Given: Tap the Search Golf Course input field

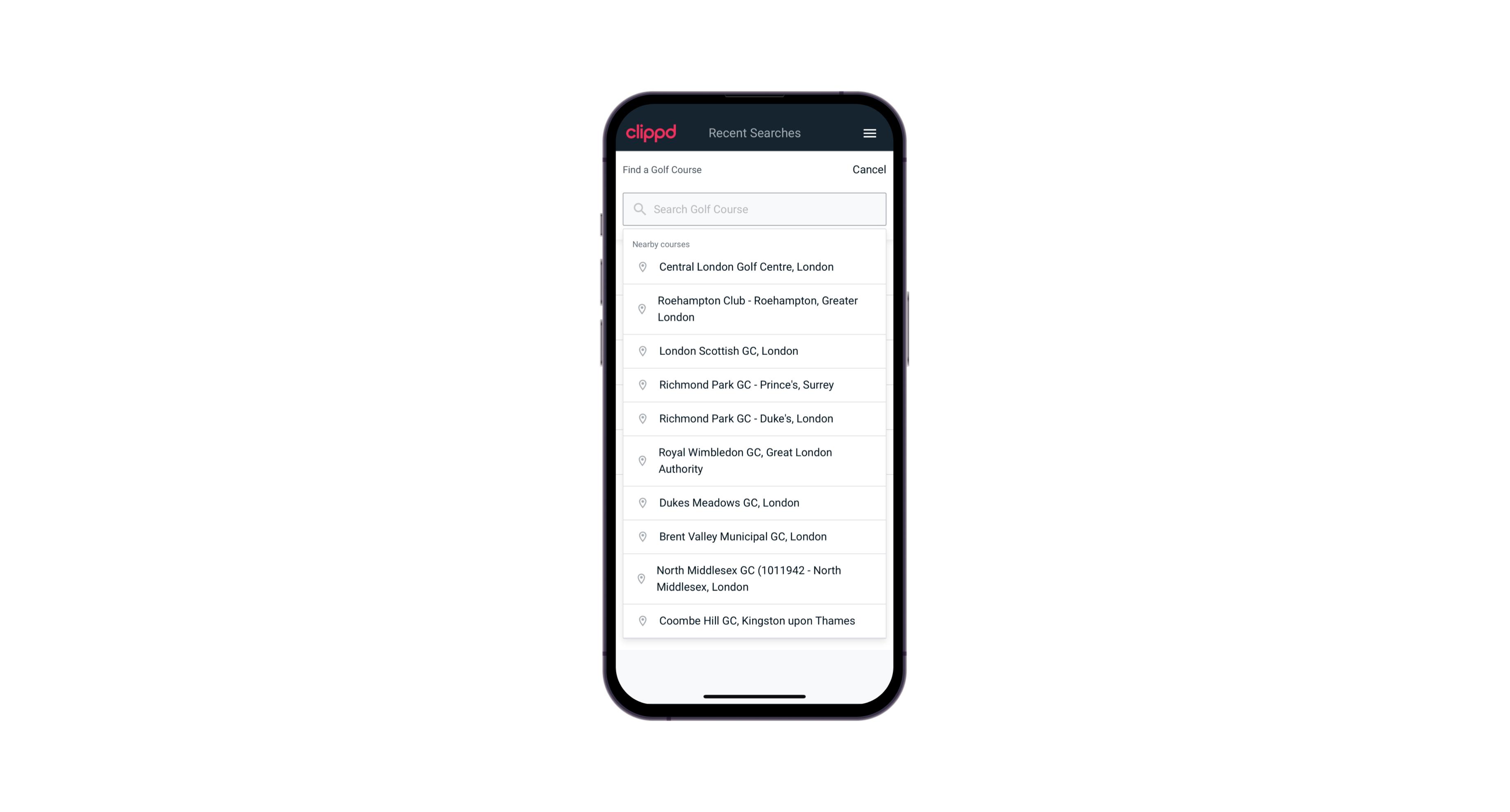Looking at the screenshot, I should tap(754, 208).
